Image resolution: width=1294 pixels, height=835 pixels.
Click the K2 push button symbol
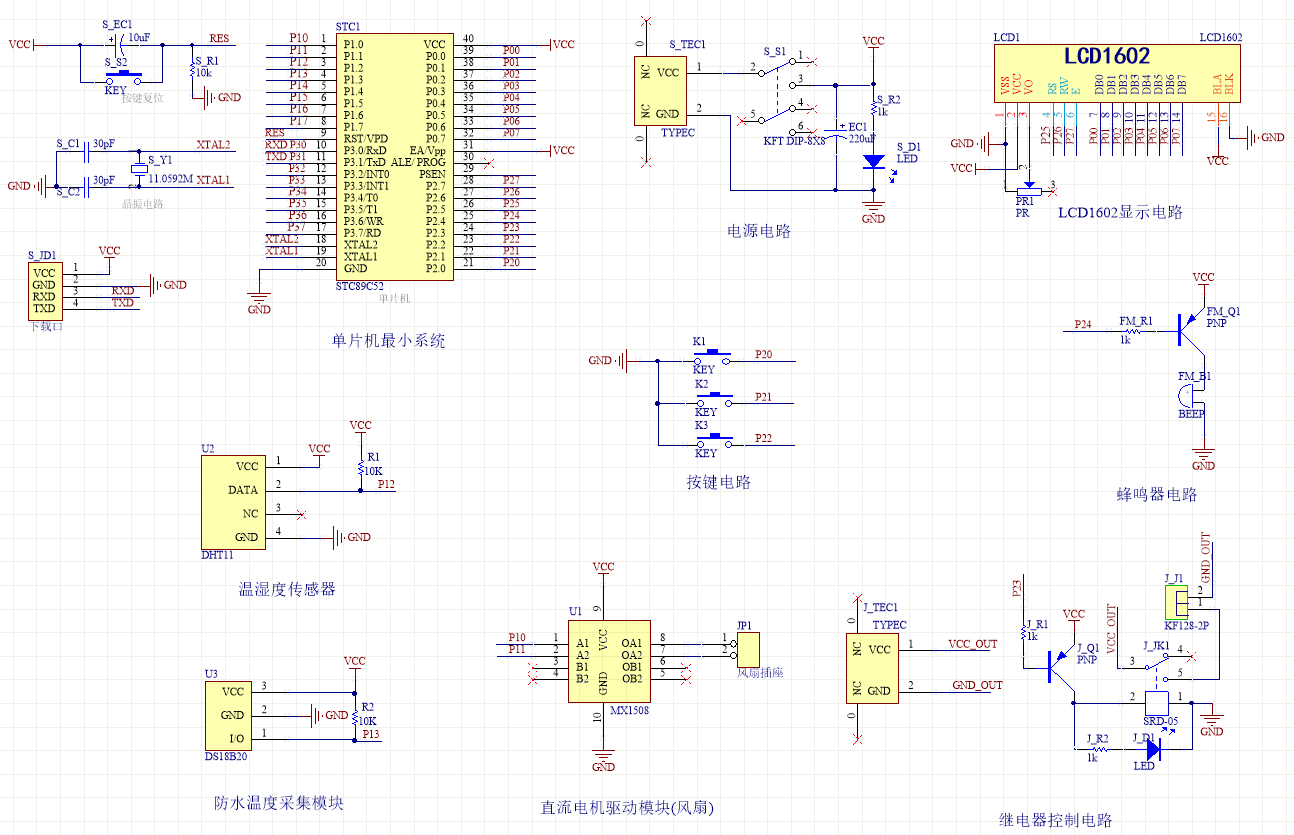coord(713,400)
